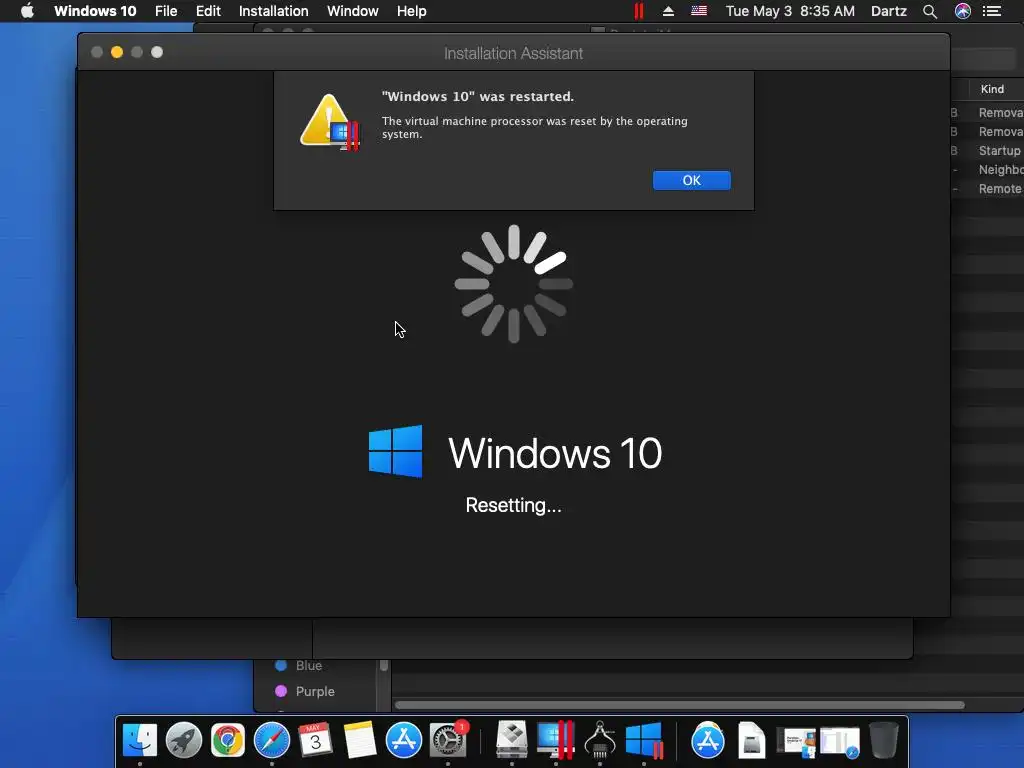Sort by the Kind column in Finder window
Screen dimensions: 1024x768
point(992,89)
